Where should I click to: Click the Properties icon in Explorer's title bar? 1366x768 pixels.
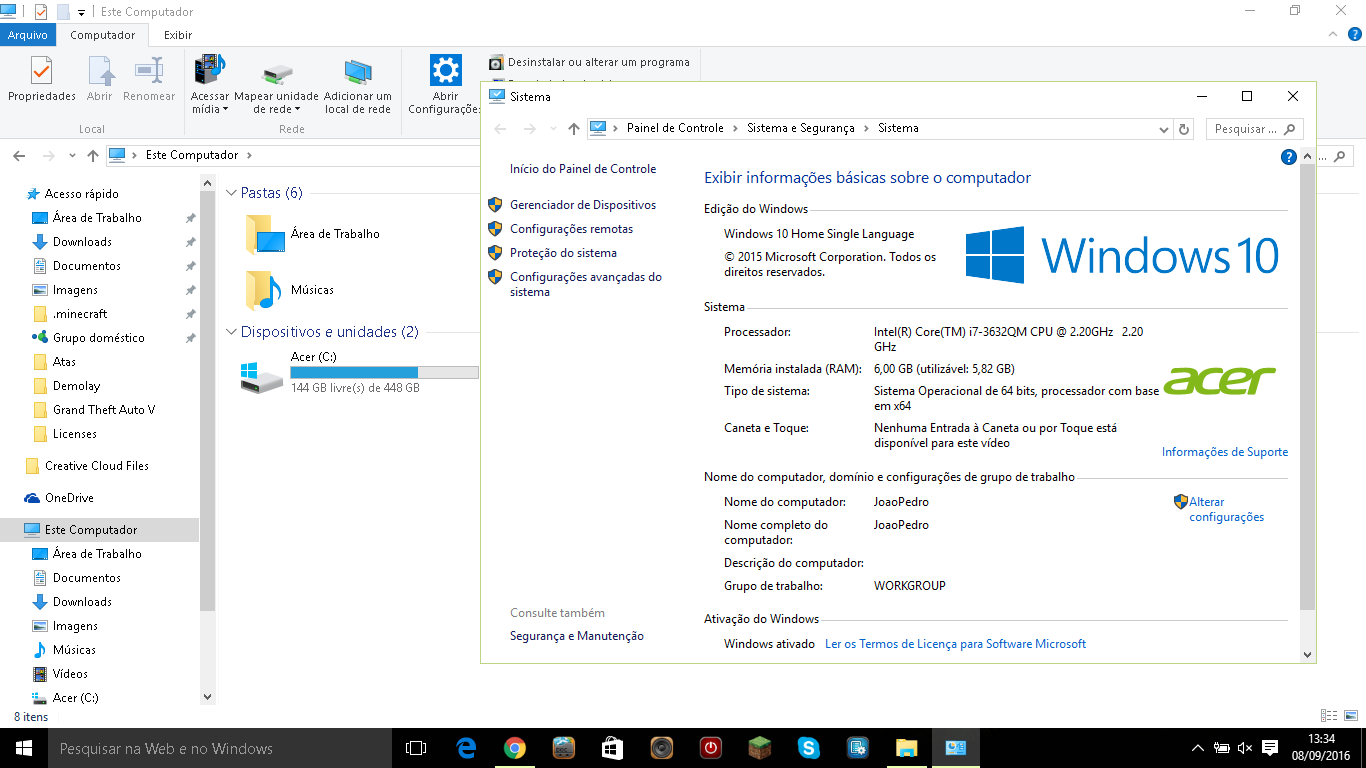click(41, 12)
